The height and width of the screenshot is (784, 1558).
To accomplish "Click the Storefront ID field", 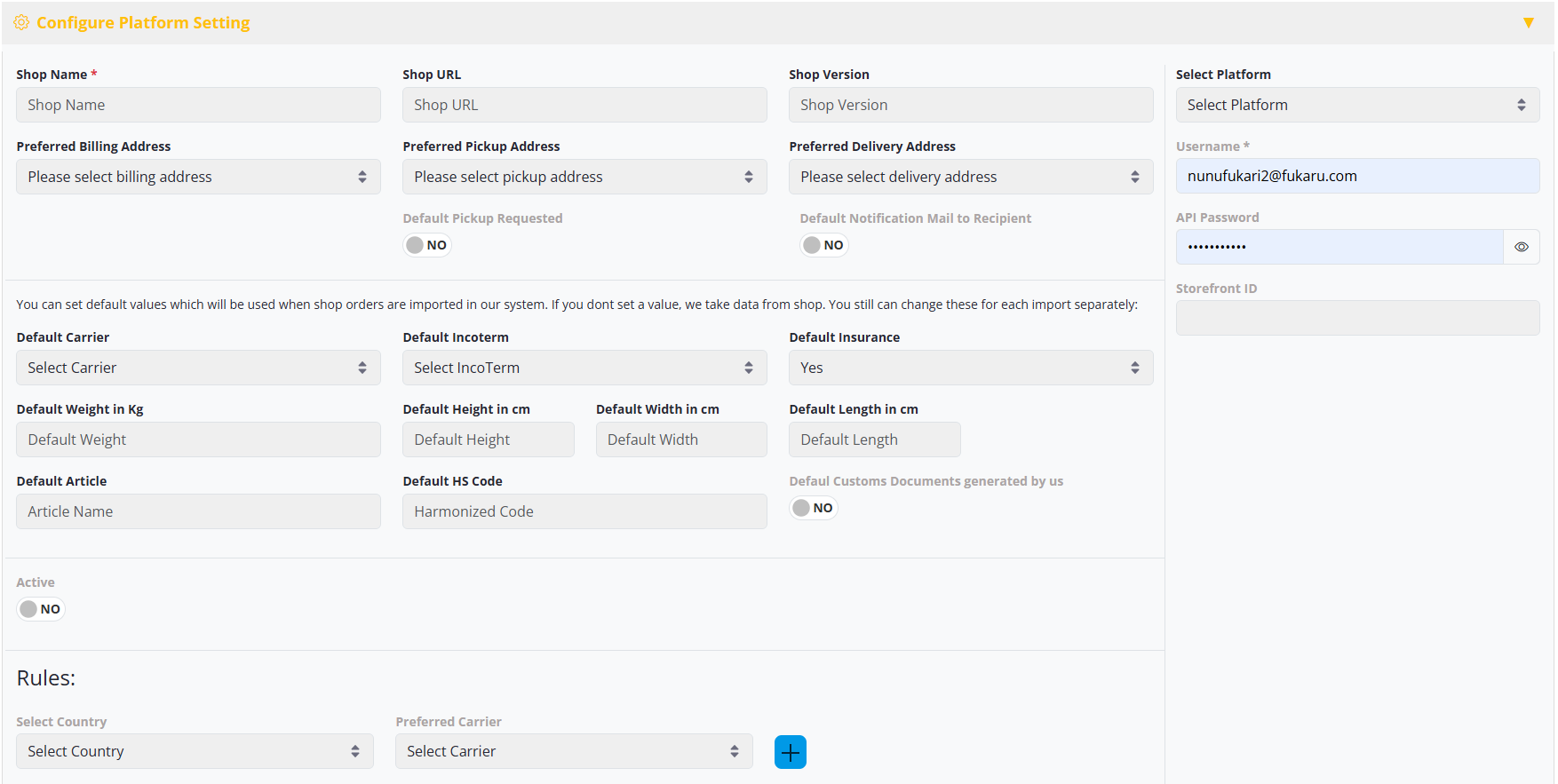I will click(1357, 318).
